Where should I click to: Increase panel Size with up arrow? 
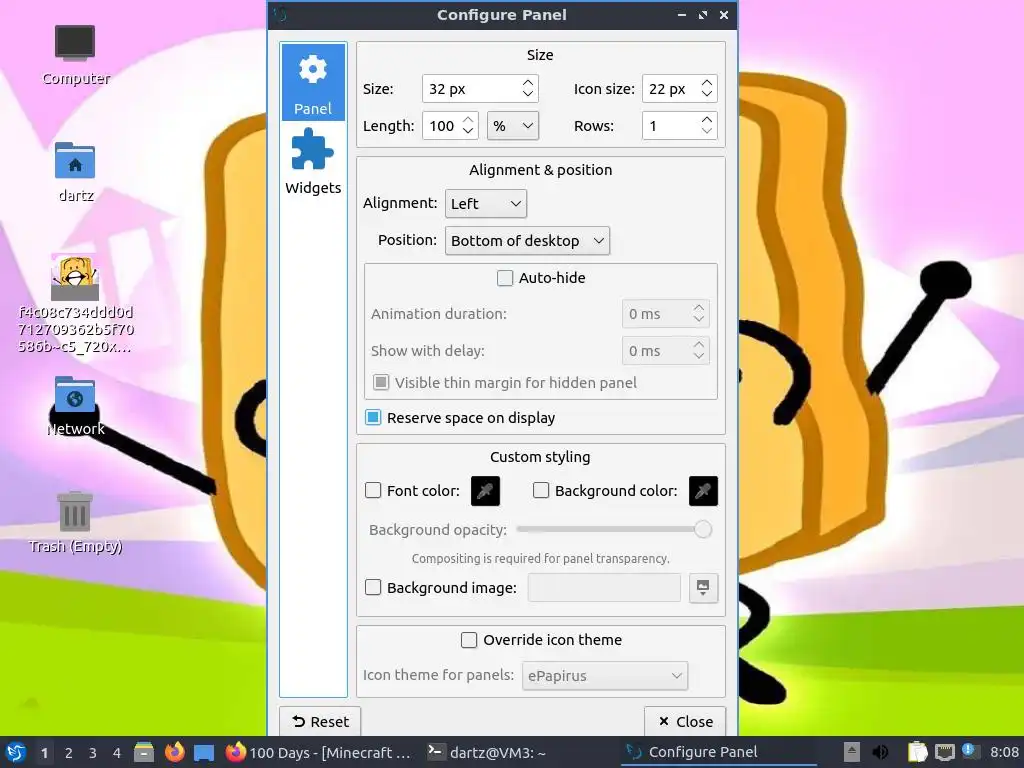(x=528, y=82)
